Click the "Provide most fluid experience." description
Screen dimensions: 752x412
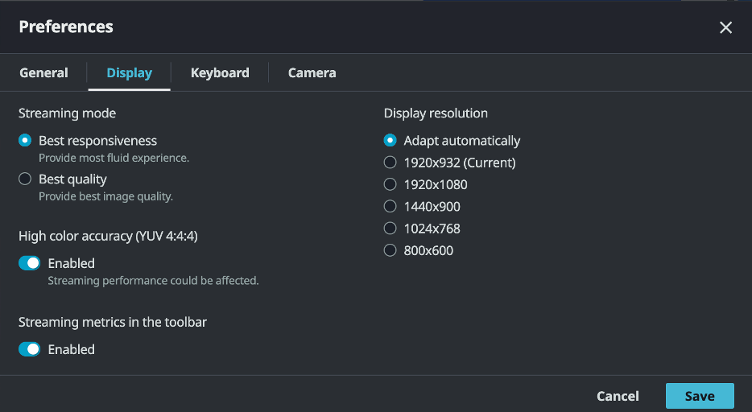[113, 158]
